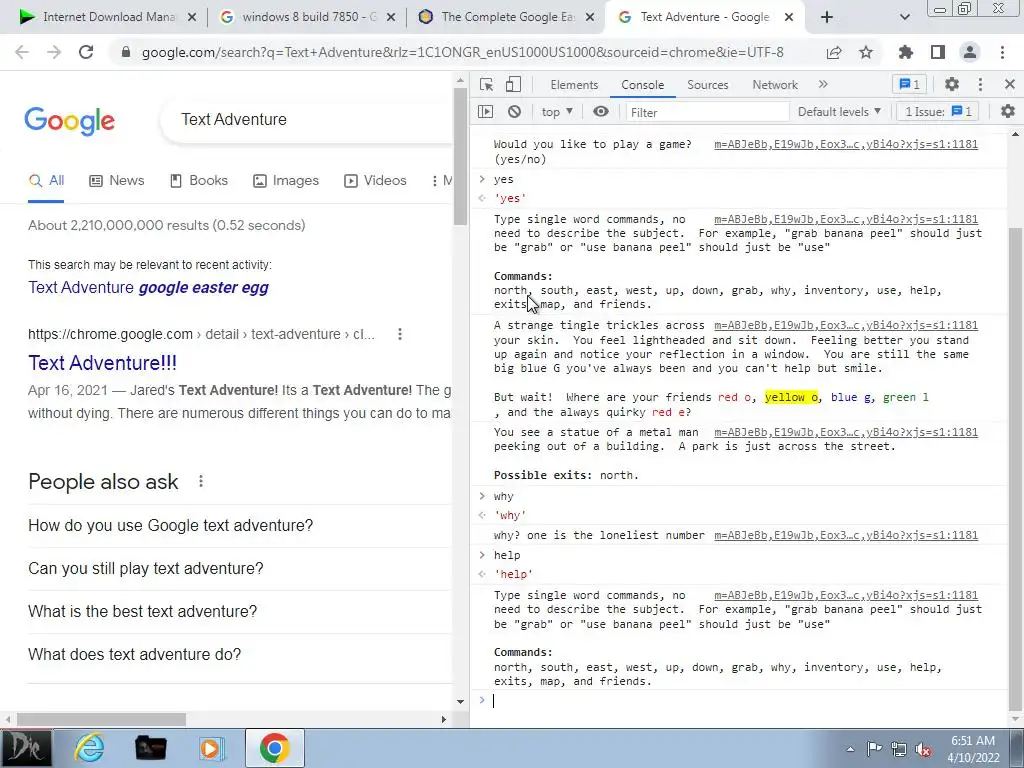Toggle the DevTools device toolbar
The height and width of the screenshot is (768, 1024).
click(x=513, y=84)
